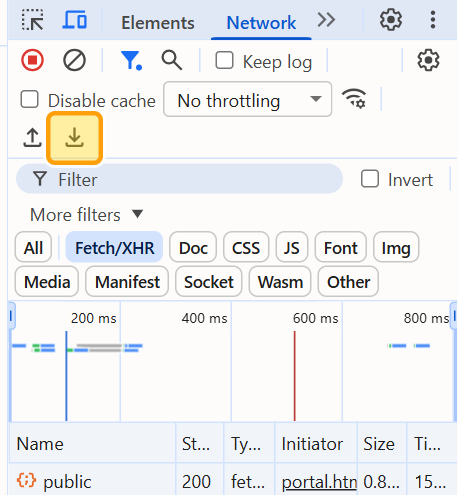Open the network search magnifier

coord(172,60)
